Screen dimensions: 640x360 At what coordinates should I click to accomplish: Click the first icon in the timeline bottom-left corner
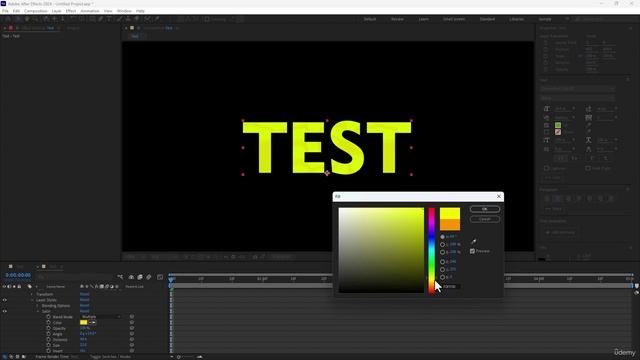pyautogui.click(x=4, y=357)
